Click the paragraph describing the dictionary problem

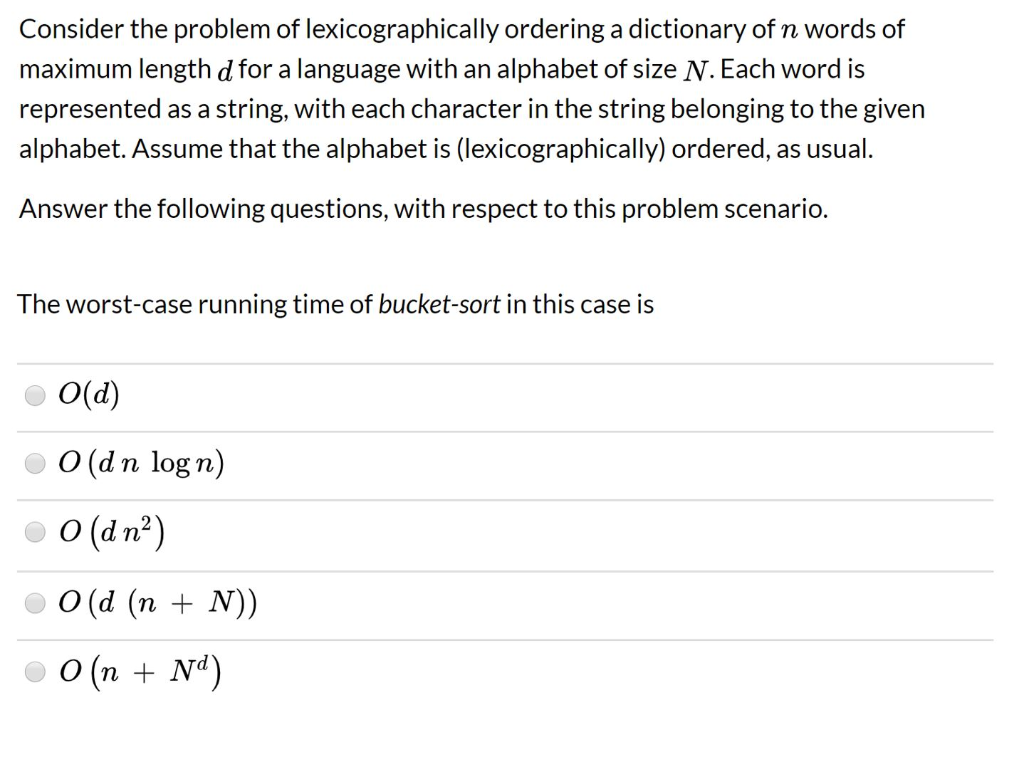tap(470, 89)
